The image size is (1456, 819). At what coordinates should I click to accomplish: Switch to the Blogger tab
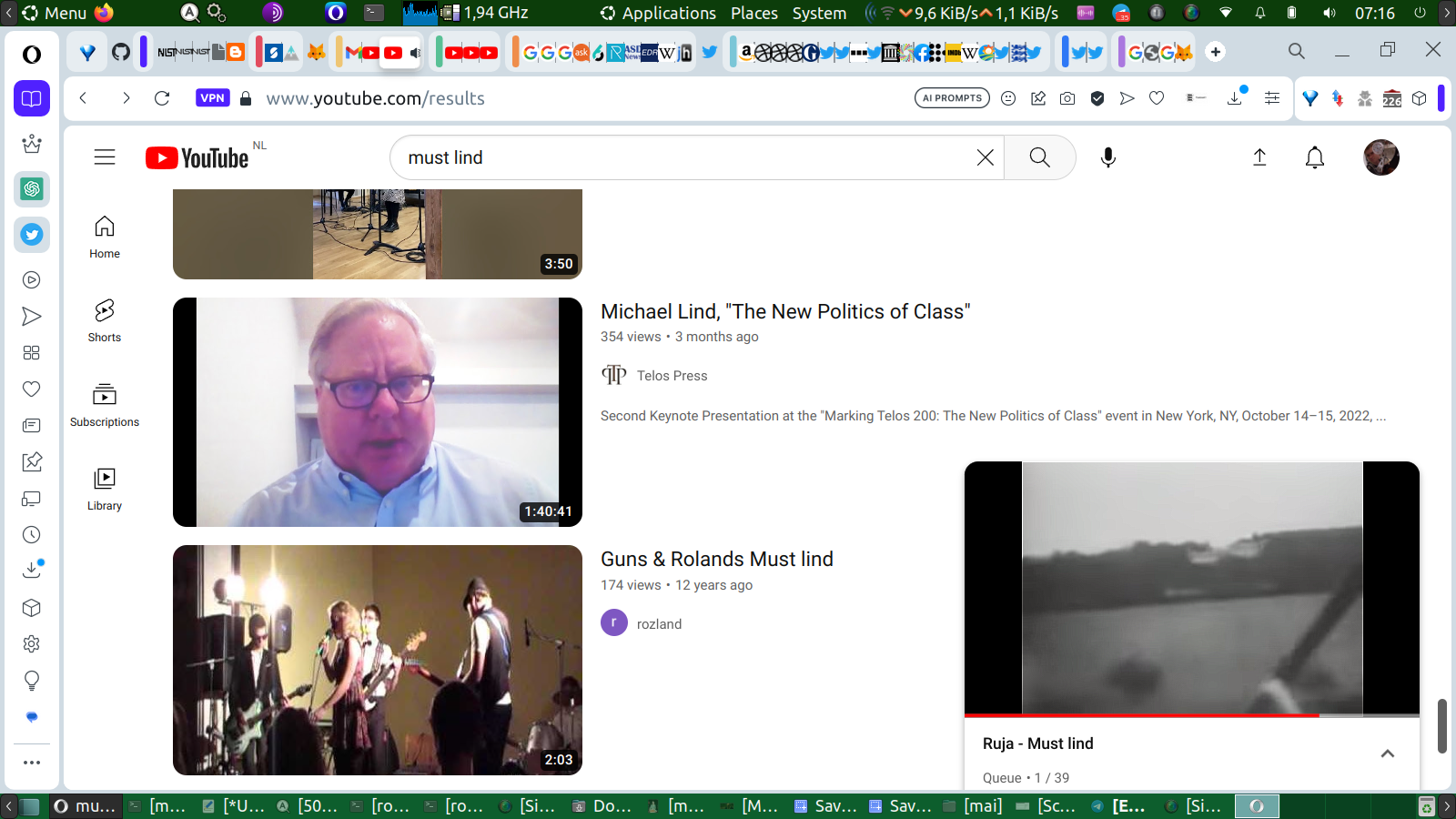point(236,52)
